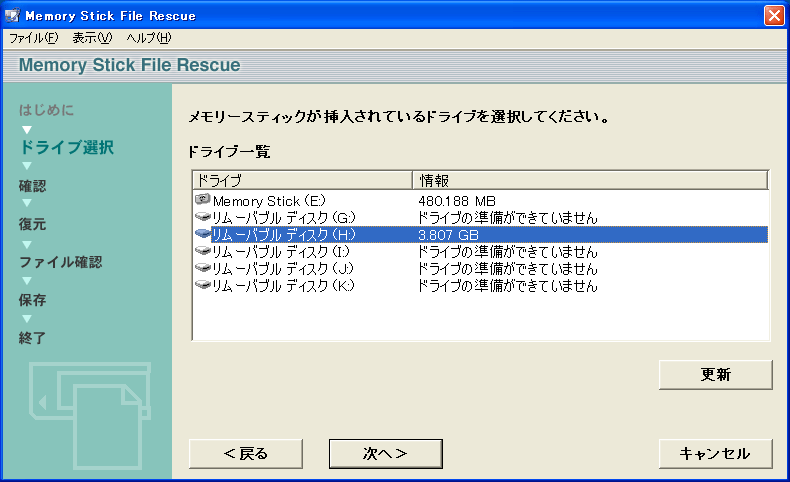Click the app icon in the title bar
The height and width of the screenshot is (482, 790).
13,16
